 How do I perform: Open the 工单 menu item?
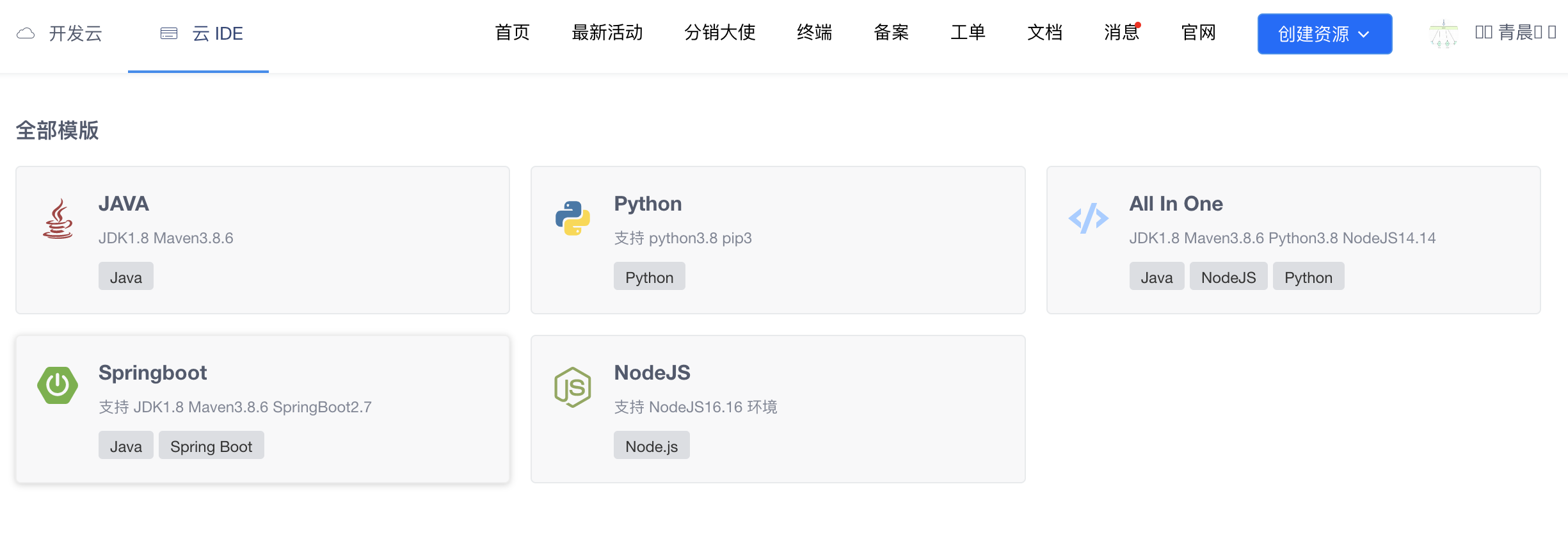pyautogui.click(x=968, y=33)
